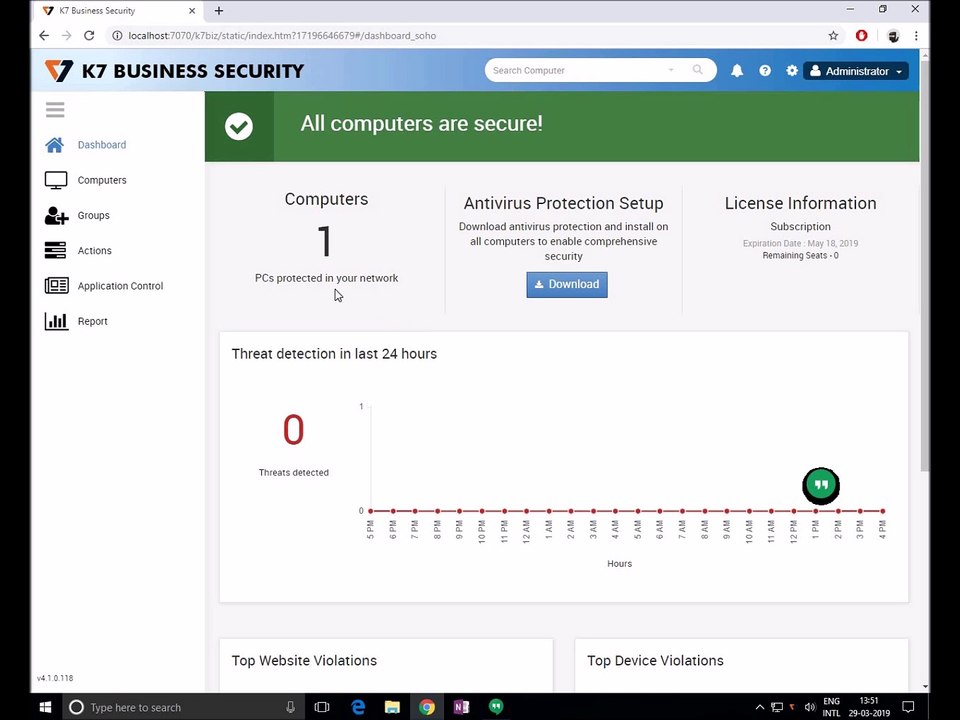Open OneNote from taskbar

(461, 707)
